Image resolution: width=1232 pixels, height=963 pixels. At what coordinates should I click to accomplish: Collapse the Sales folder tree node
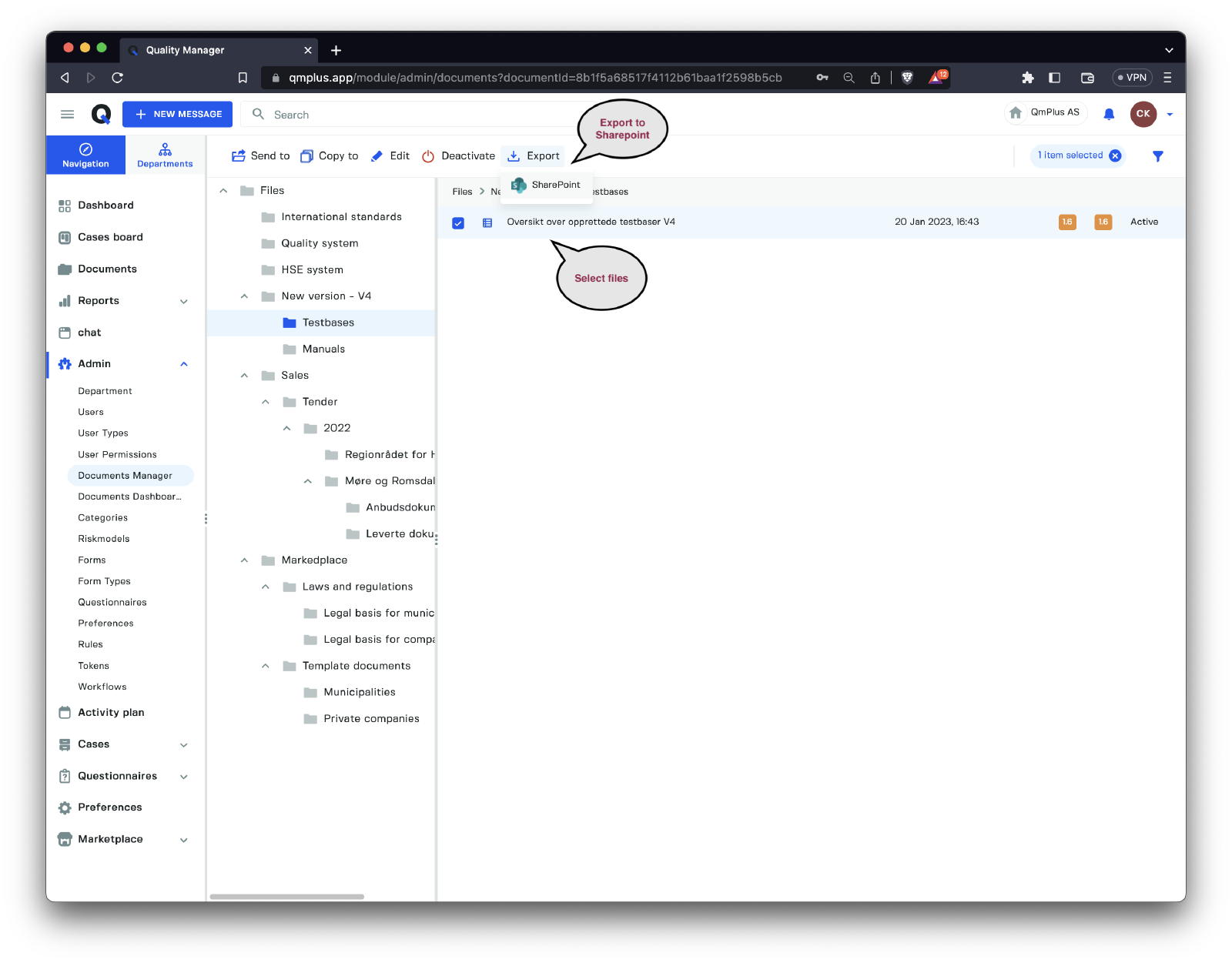click(x=244, y=376)
